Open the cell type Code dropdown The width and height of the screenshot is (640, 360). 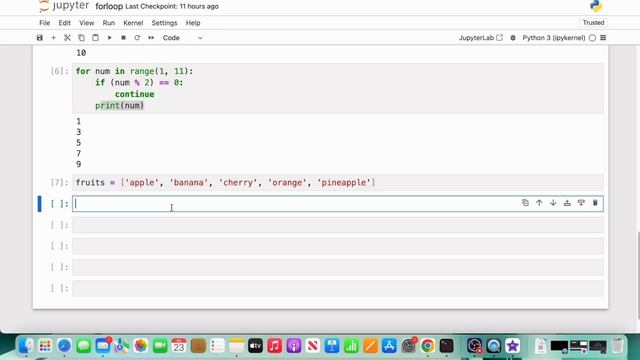182,38
